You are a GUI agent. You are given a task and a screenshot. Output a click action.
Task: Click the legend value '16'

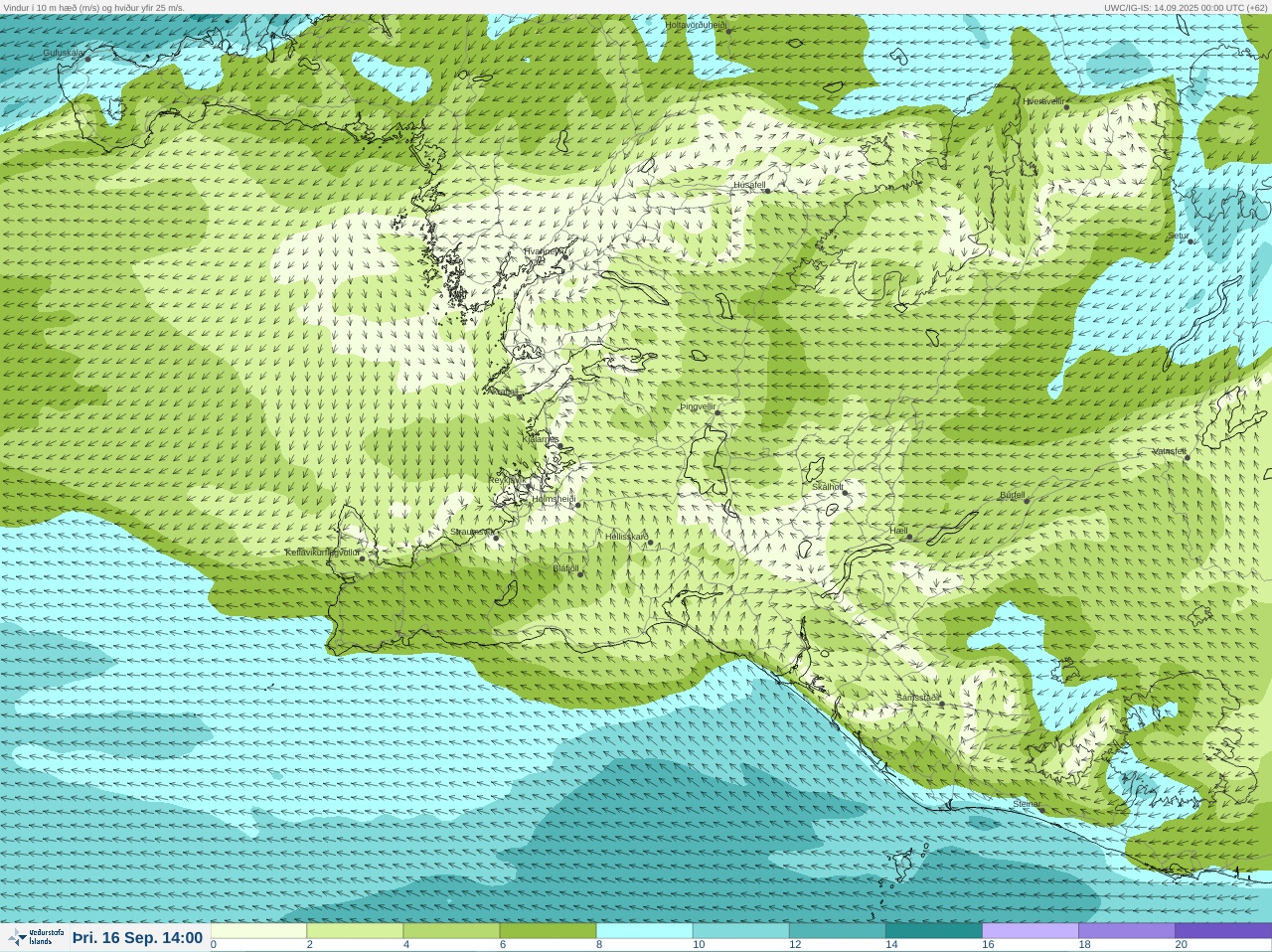(988, 945)
